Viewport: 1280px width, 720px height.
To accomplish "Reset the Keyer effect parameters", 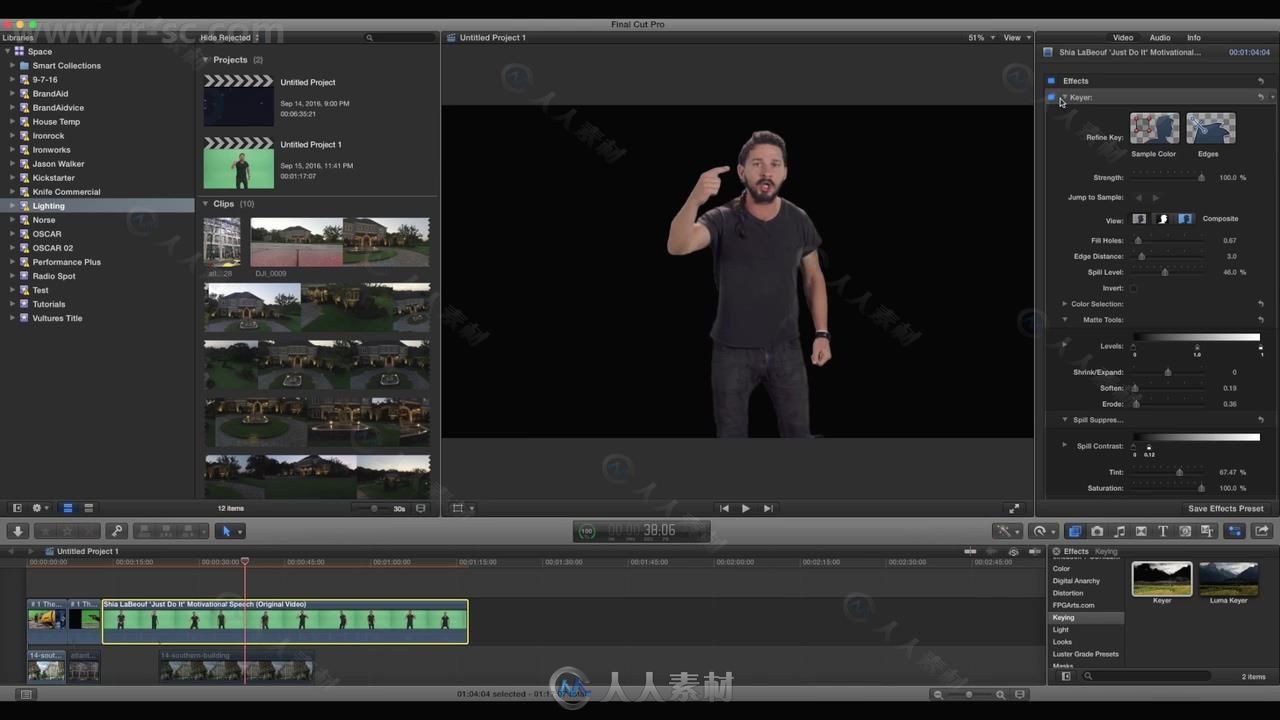I will point(1261,97).
